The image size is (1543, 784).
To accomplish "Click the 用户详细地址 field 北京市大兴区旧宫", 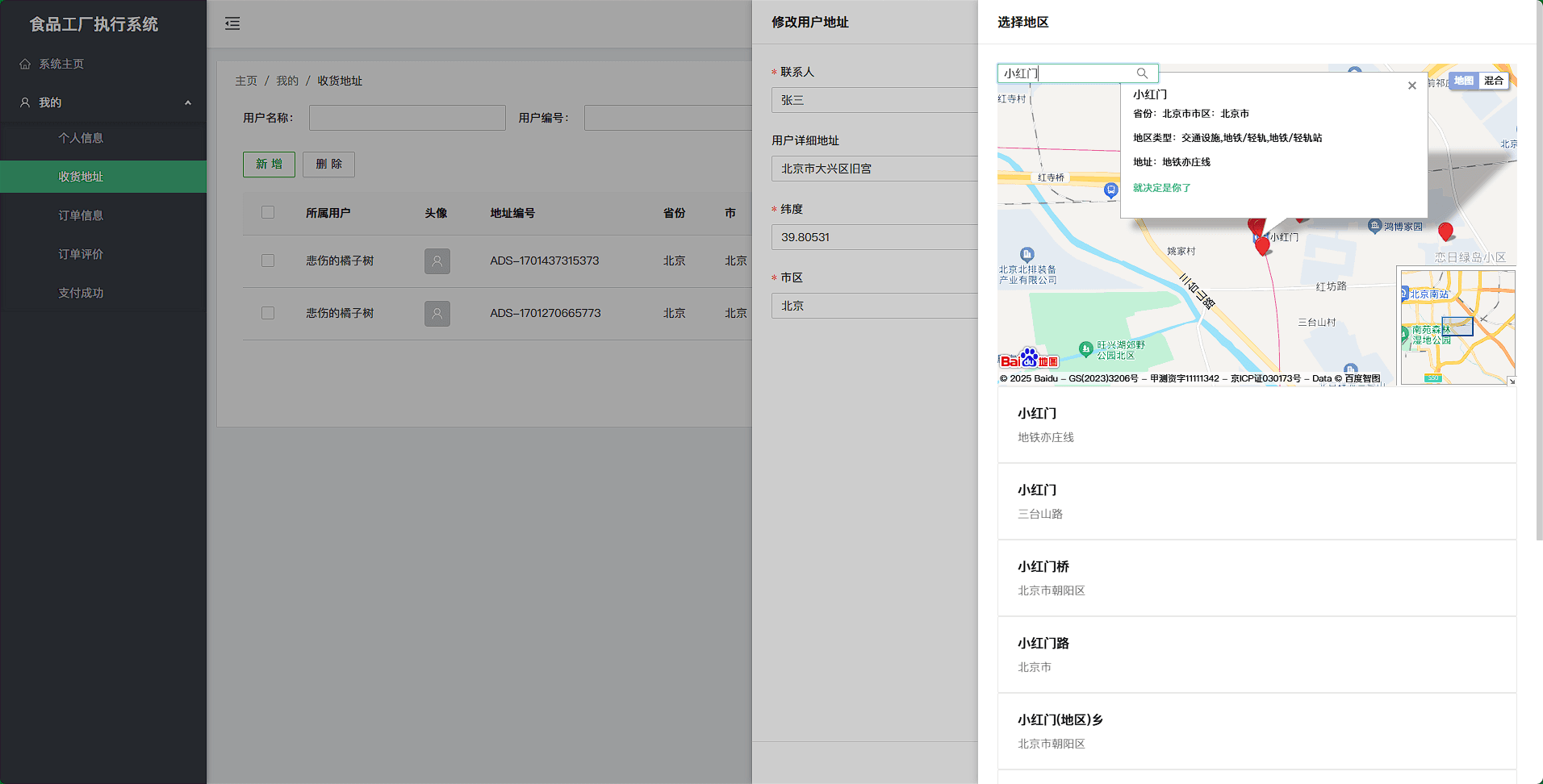I will point(875,169).
